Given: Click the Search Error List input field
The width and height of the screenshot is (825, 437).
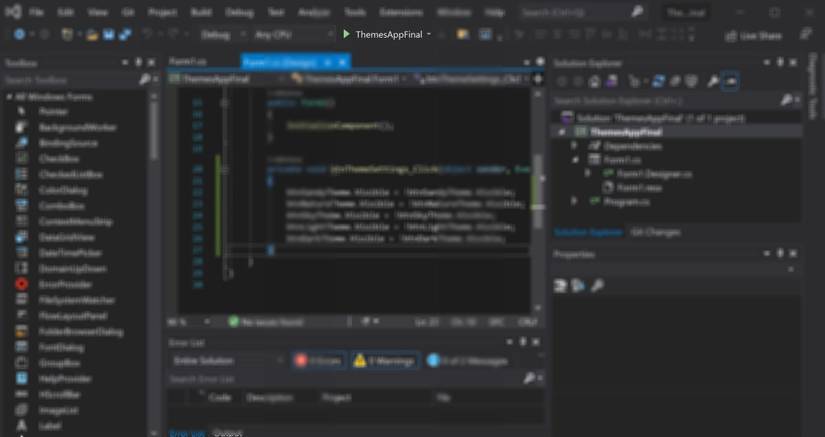Looking at the screenshot, I should point(345,379).
